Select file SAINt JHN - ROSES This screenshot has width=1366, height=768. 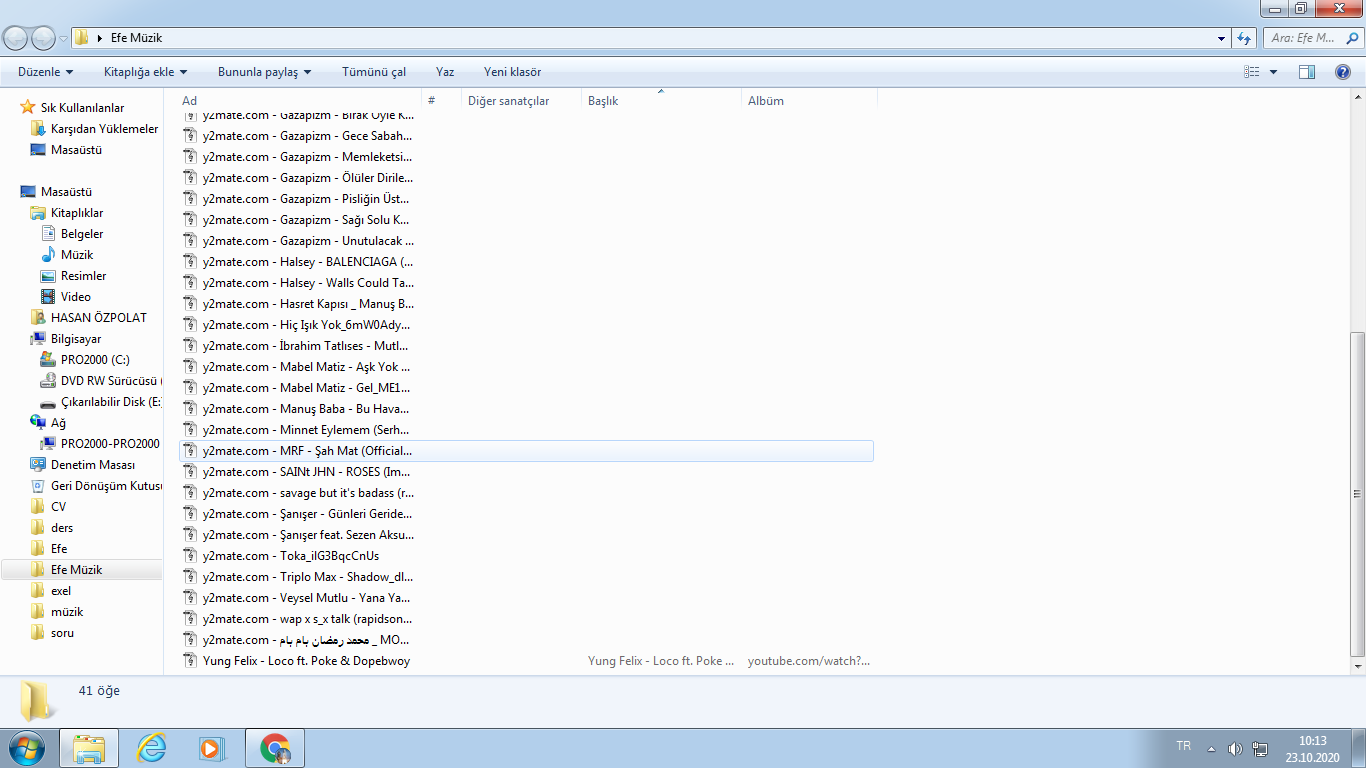pyautogui.click(x=526, y=472)
